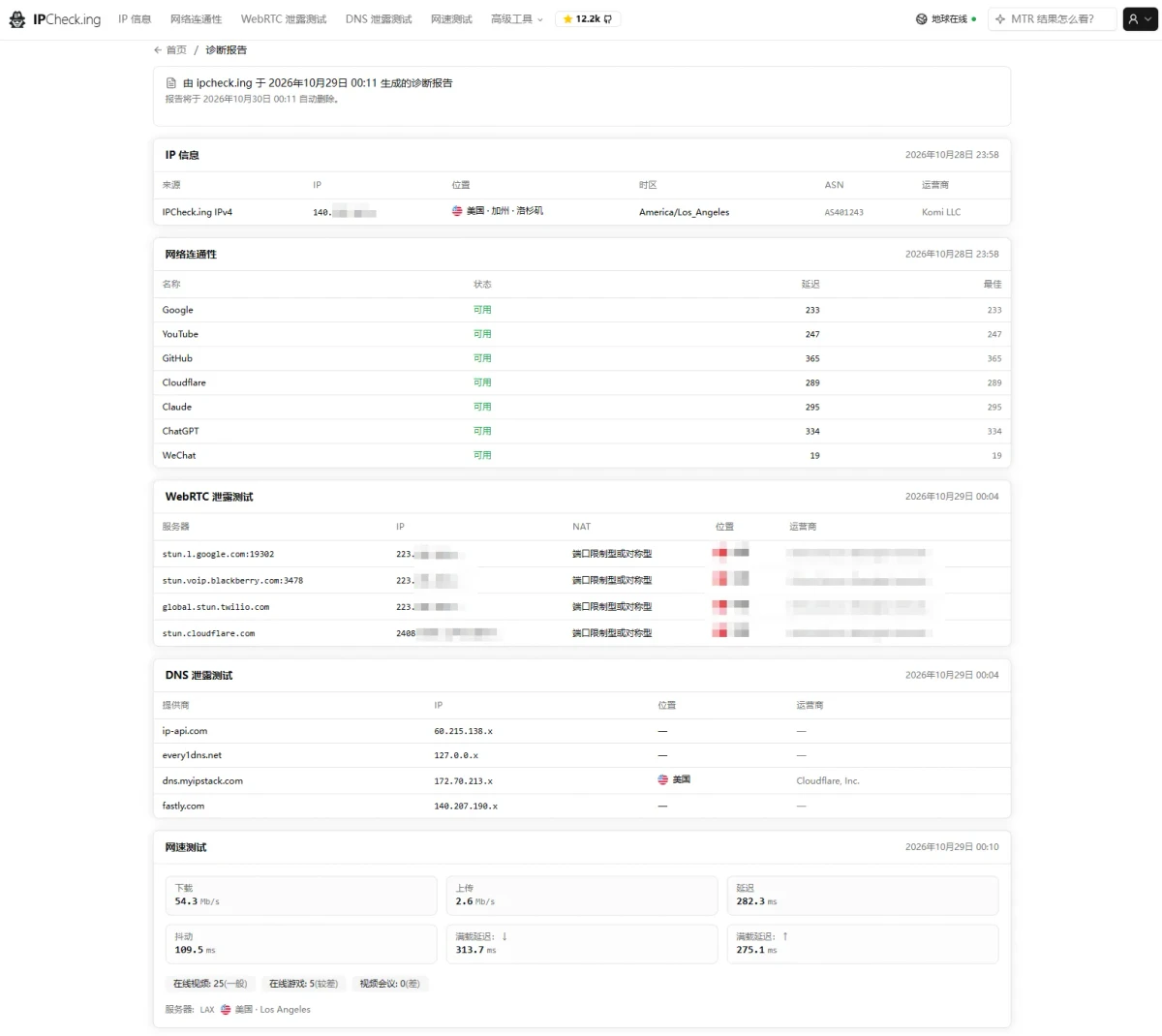Click the flag icon beside 美国 · Los Angeles

[x=226, y=1009]
